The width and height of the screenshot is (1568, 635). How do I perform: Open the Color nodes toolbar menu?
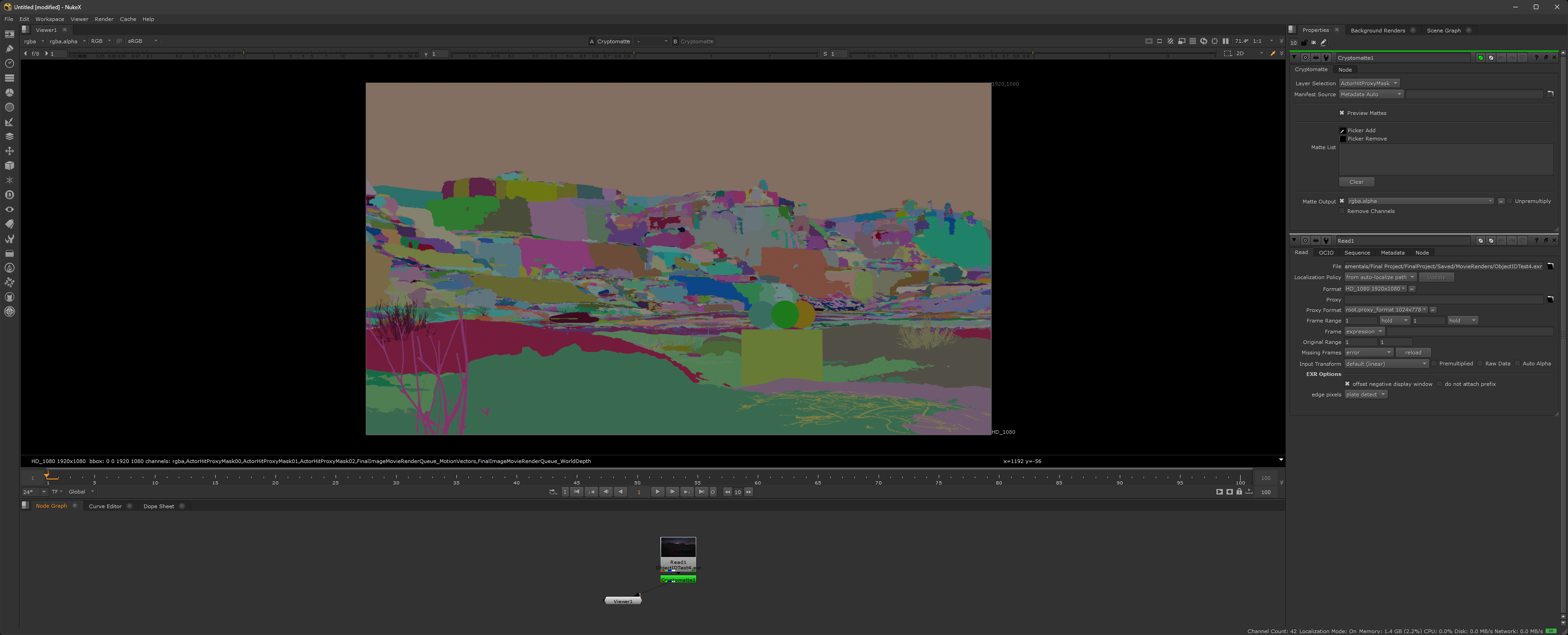tap(9, 93)
